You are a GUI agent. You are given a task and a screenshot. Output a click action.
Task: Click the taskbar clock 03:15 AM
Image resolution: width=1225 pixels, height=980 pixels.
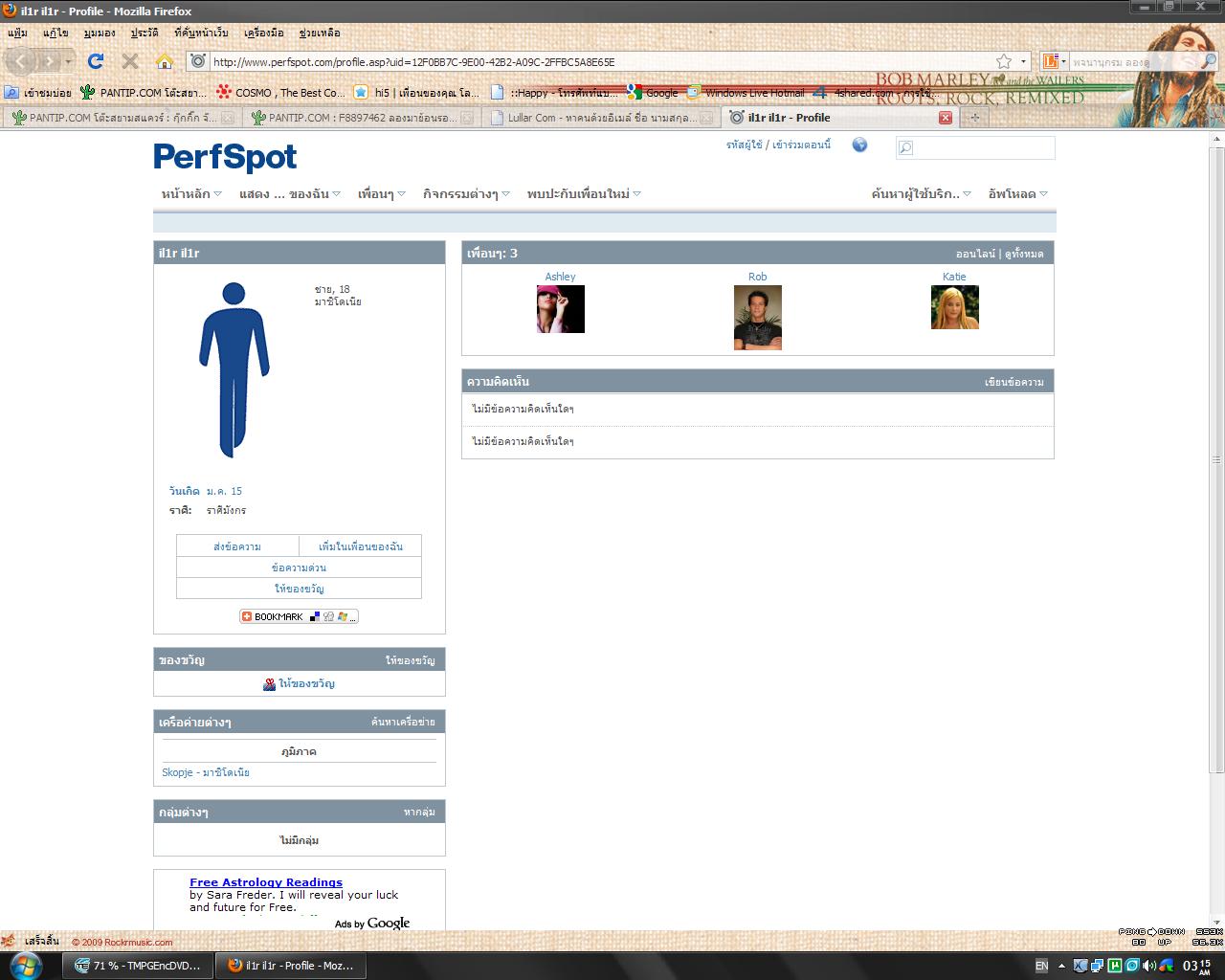tap(1197, 966)
